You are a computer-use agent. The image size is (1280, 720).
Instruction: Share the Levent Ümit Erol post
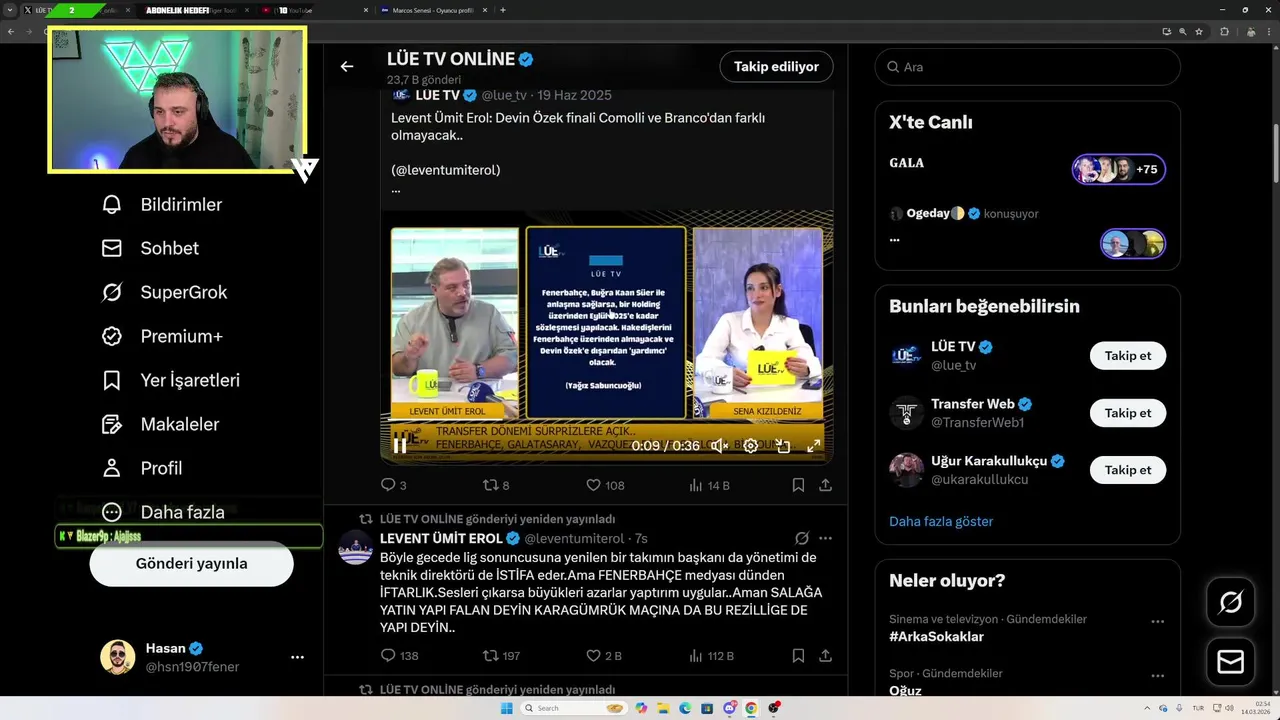point(825,657)
